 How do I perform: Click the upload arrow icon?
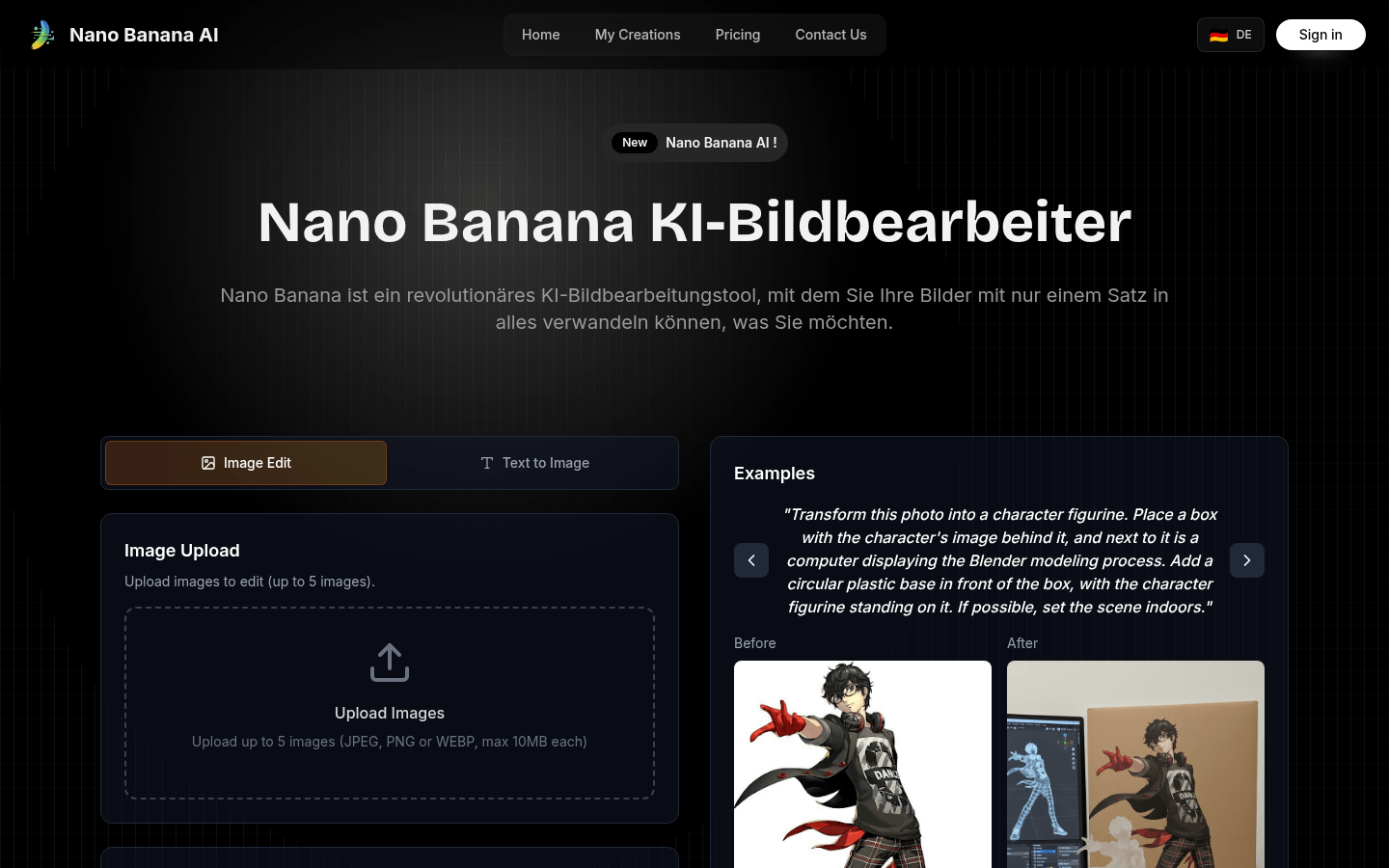[390, 663]
